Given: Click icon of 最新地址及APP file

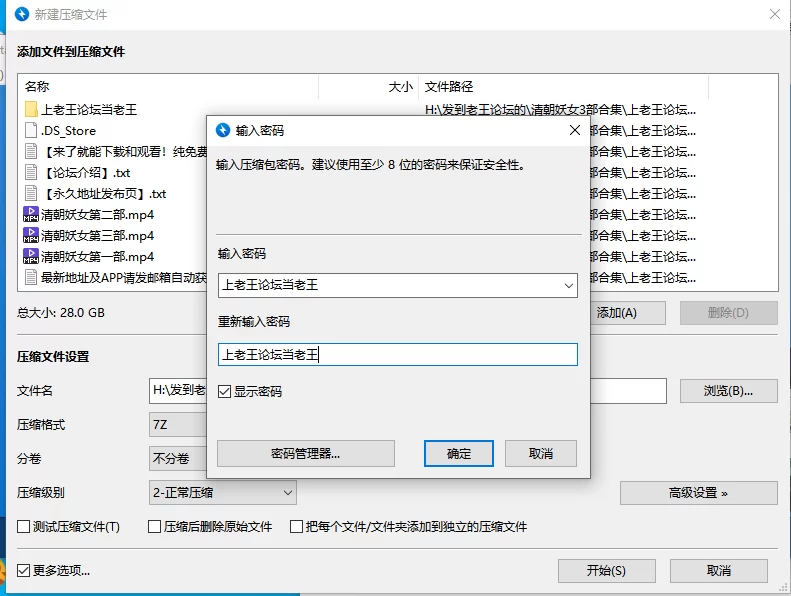Looking at the screenshot, I should point(31,277).
